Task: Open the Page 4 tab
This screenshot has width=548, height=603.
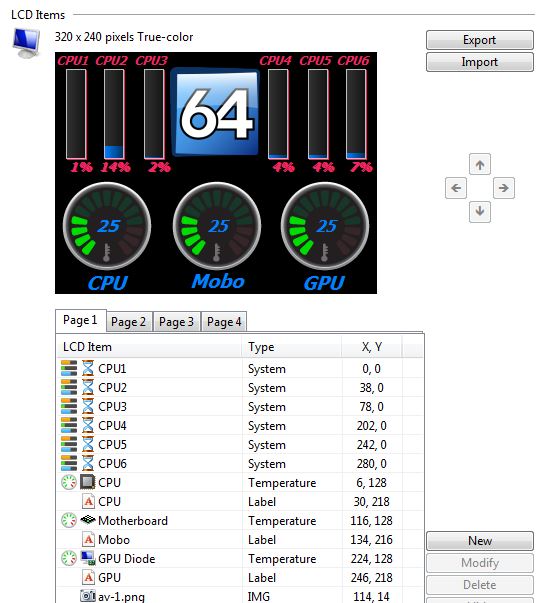Action: point(224,322)
